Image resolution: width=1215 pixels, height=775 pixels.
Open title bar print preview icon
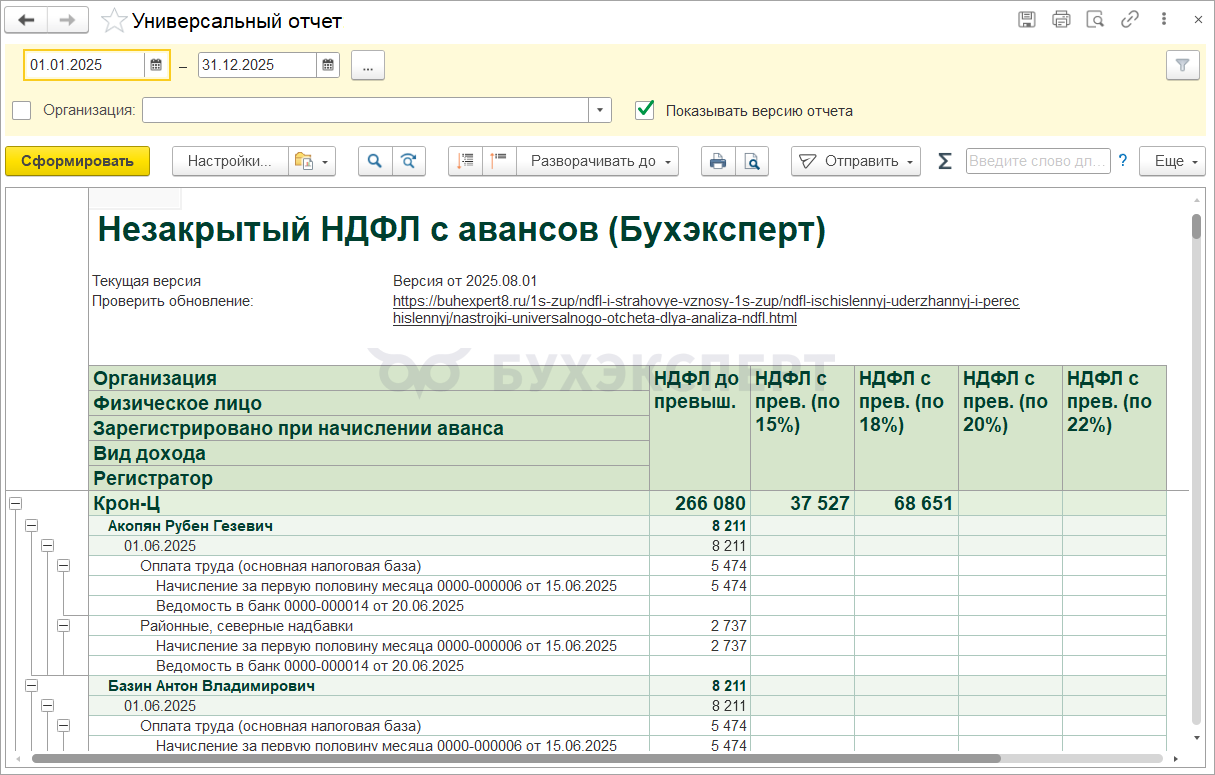1095,20
